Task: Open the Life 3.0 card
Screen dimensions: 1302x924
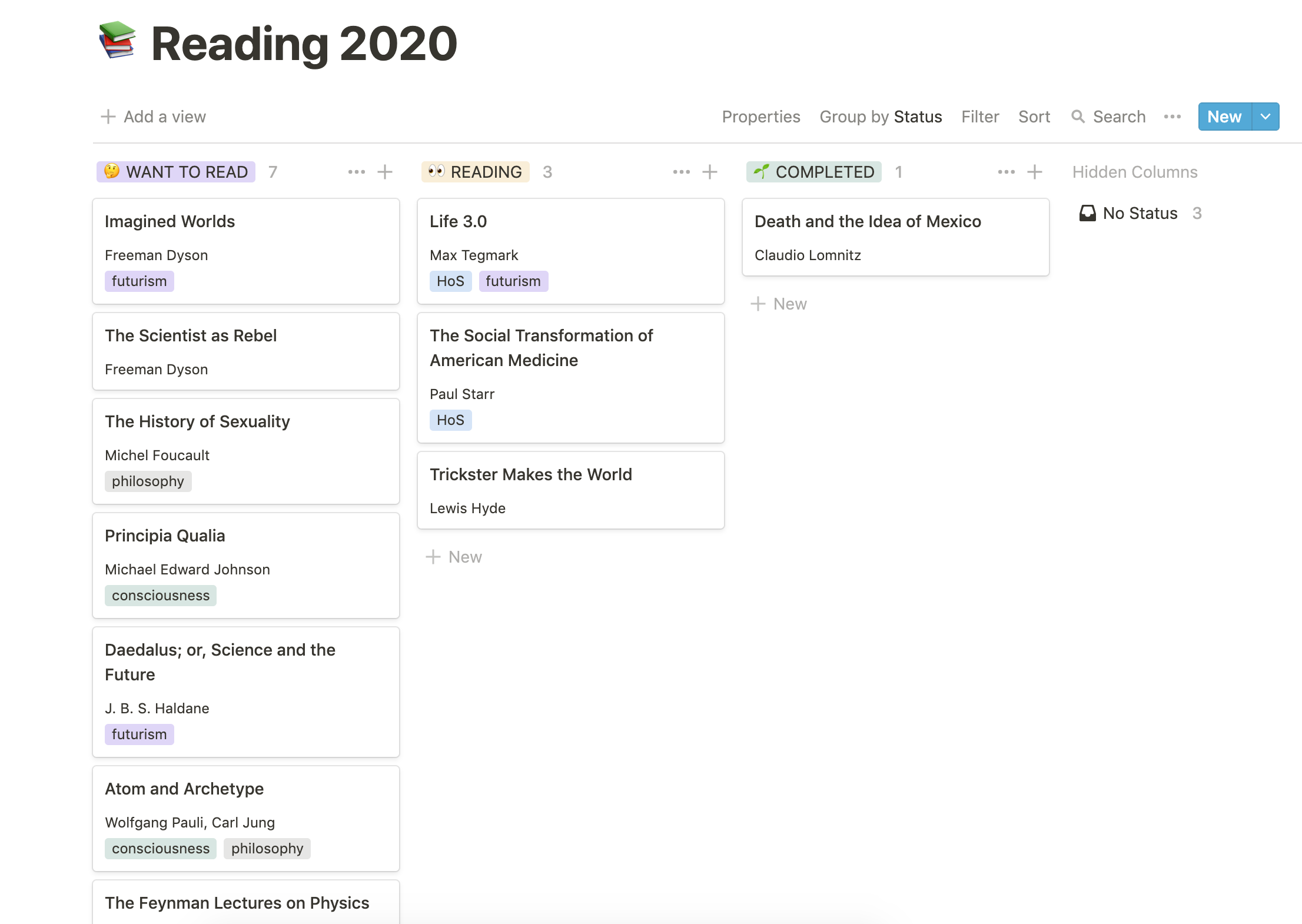Action: point(570,222)
